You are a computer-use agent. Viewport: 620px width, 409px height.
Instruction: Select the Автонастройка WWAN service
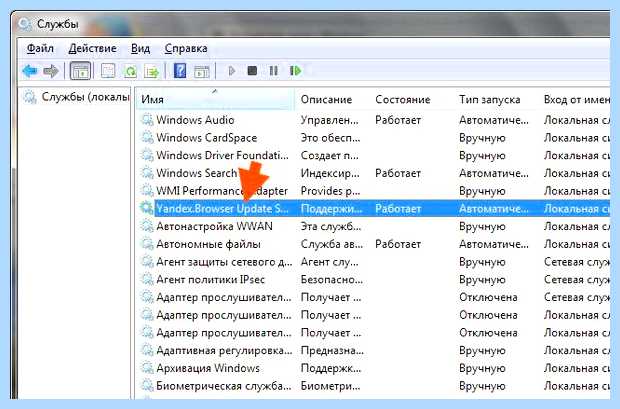point(214,226)
